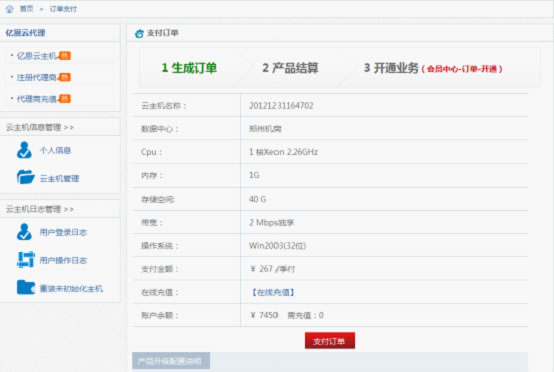The image size is (554, 372).
Task: Click the 1 核Xeon 2.26GHz value
Action: point(283,152)
